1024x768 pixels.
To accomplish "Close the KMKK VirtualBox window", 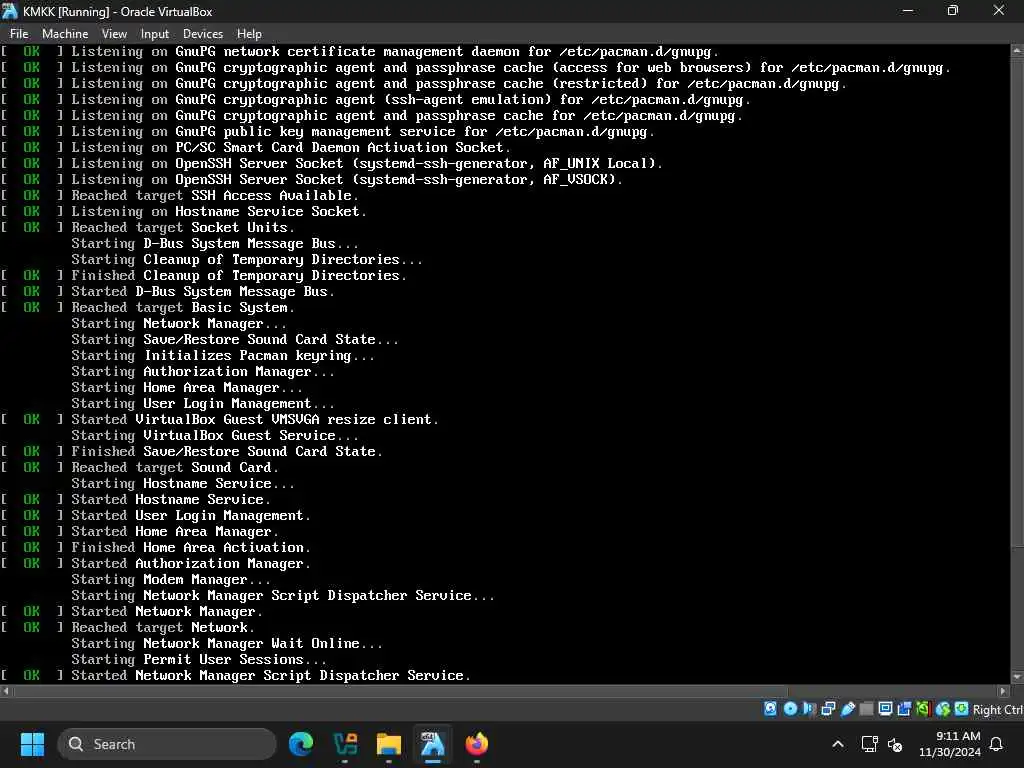I will (999, 11).
